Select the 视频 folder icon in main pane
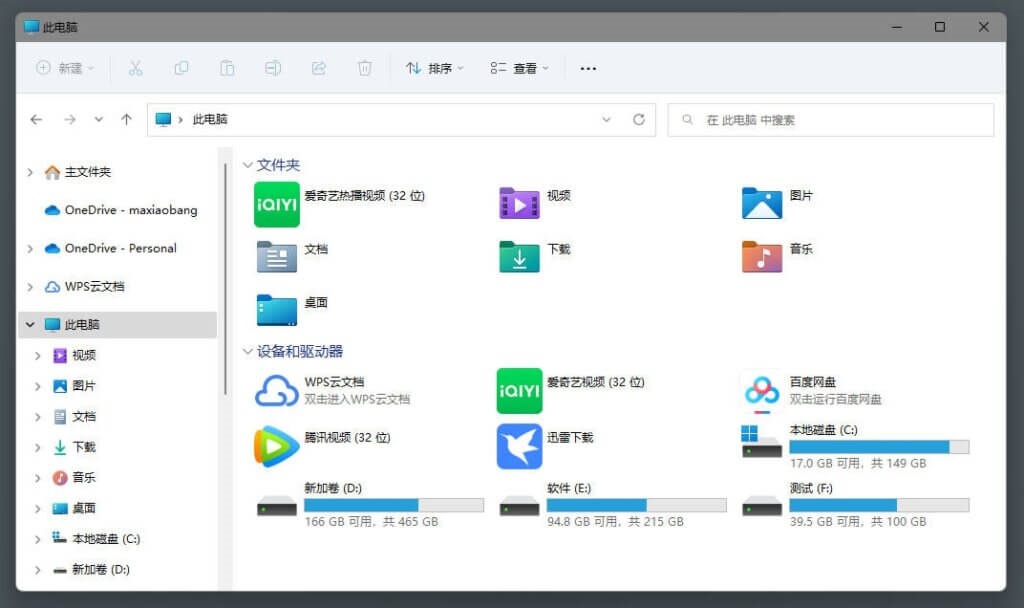Image resolution: width=1024 pixels, height=608 pixels. click(x=519, y=204)
